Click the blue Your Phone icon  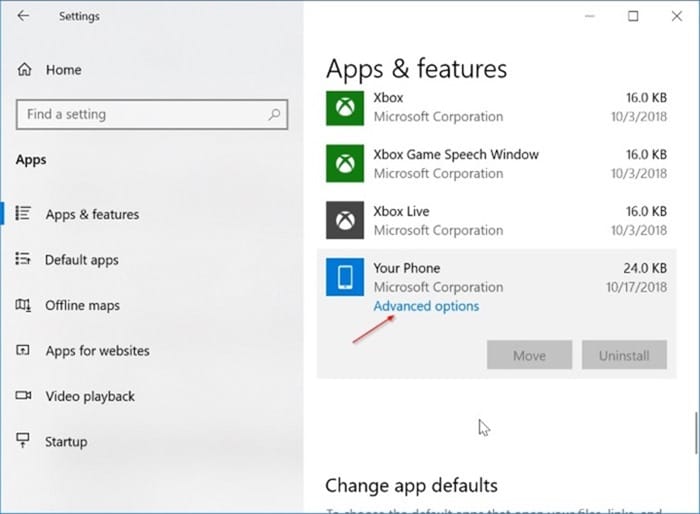pyautogui.click(x=345, y=277)
